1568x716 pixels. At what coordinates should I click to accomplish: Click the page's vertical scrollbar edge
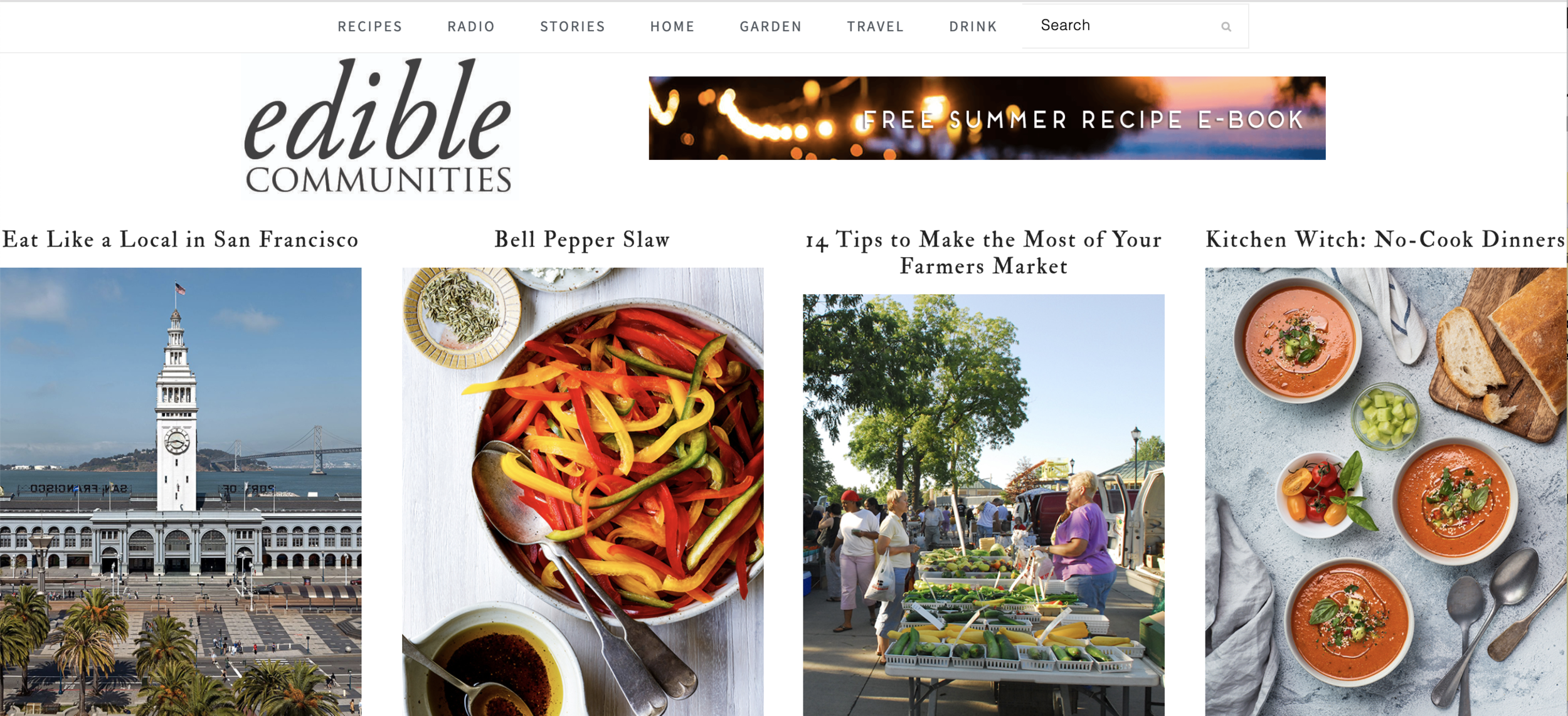(1567, 358)
